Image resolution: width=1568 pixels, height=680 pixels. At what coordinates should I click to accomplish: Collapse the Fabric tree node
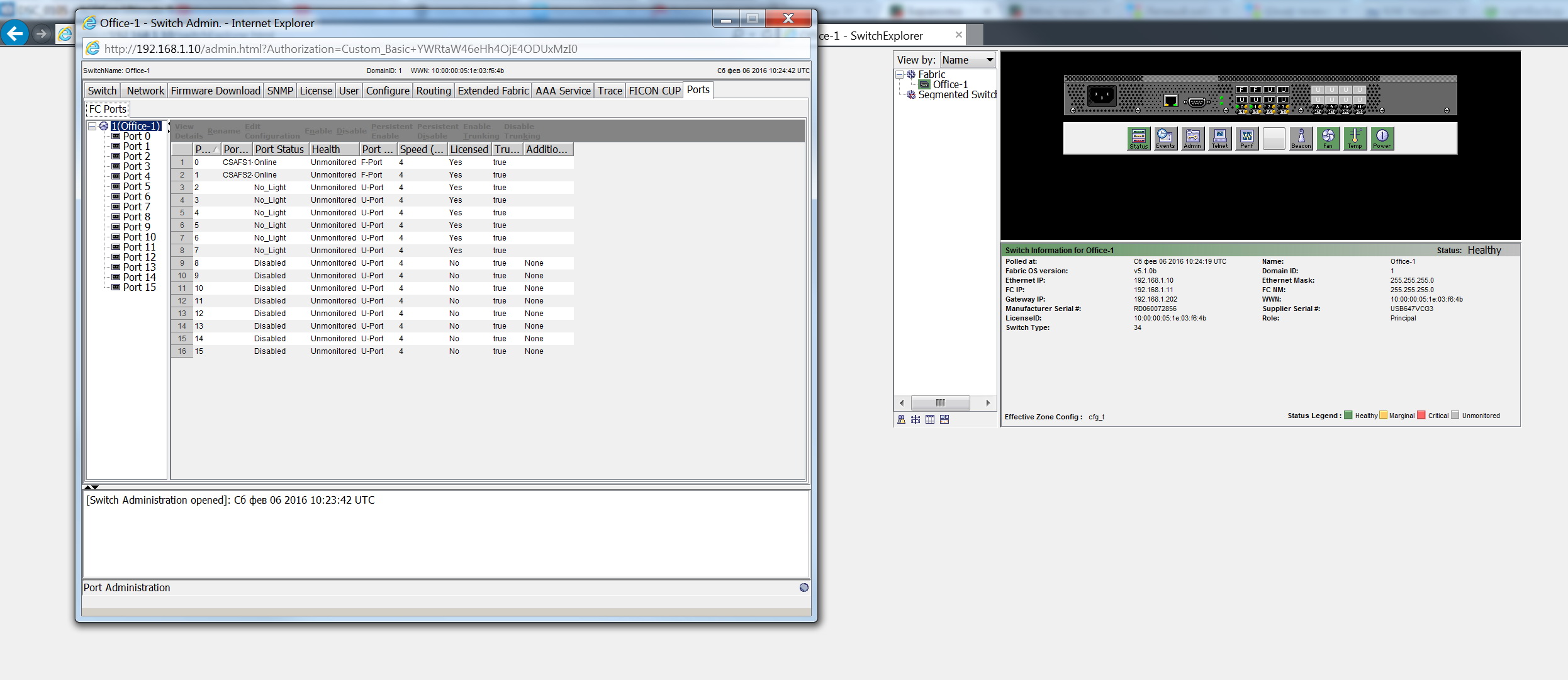899,74
